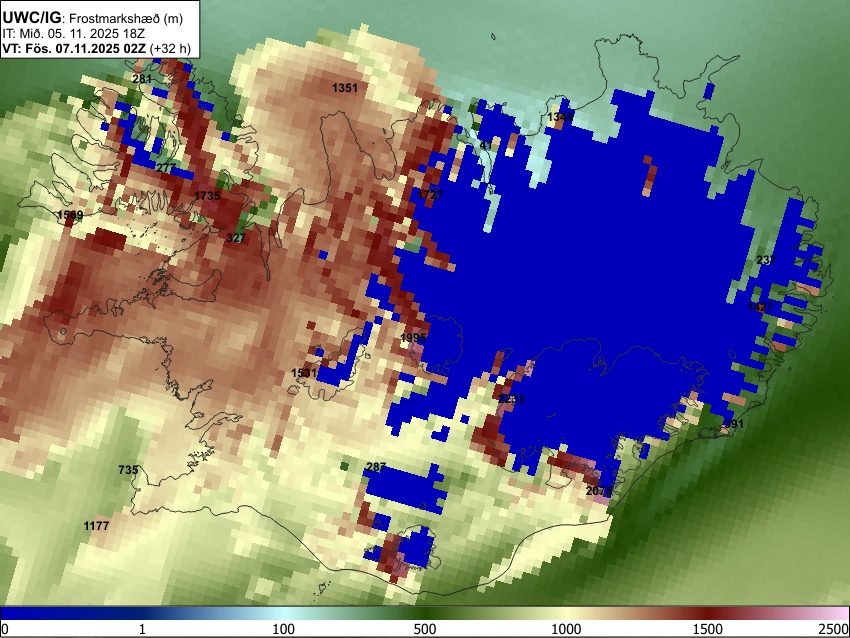Click the map value 237

click(x=766, y=260)
